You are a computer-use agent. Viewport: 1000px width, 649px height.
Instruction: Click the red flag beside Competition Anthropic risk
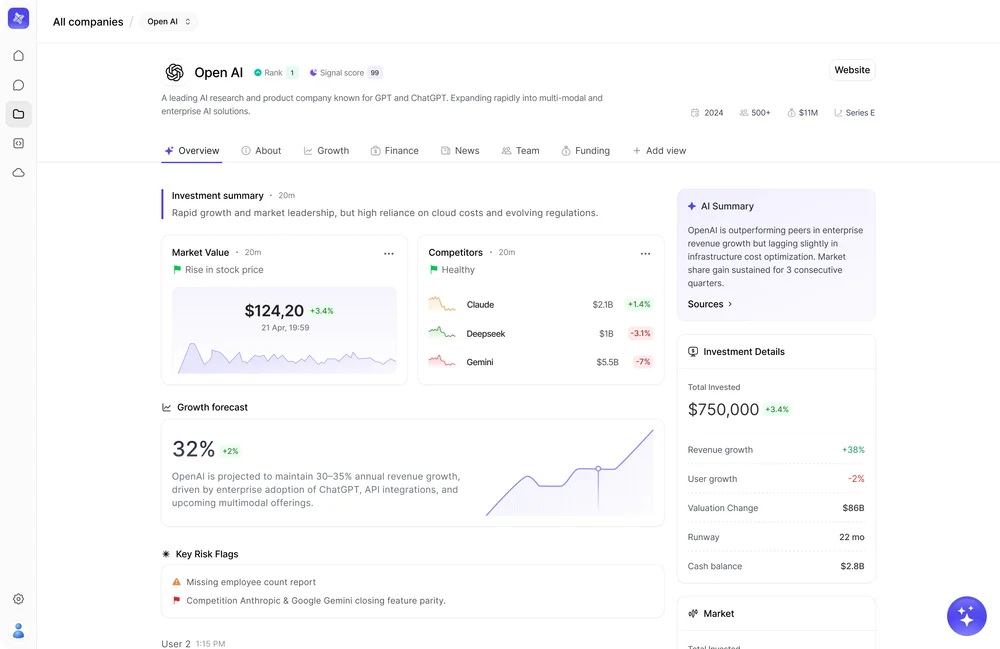(x=177, y=600)
